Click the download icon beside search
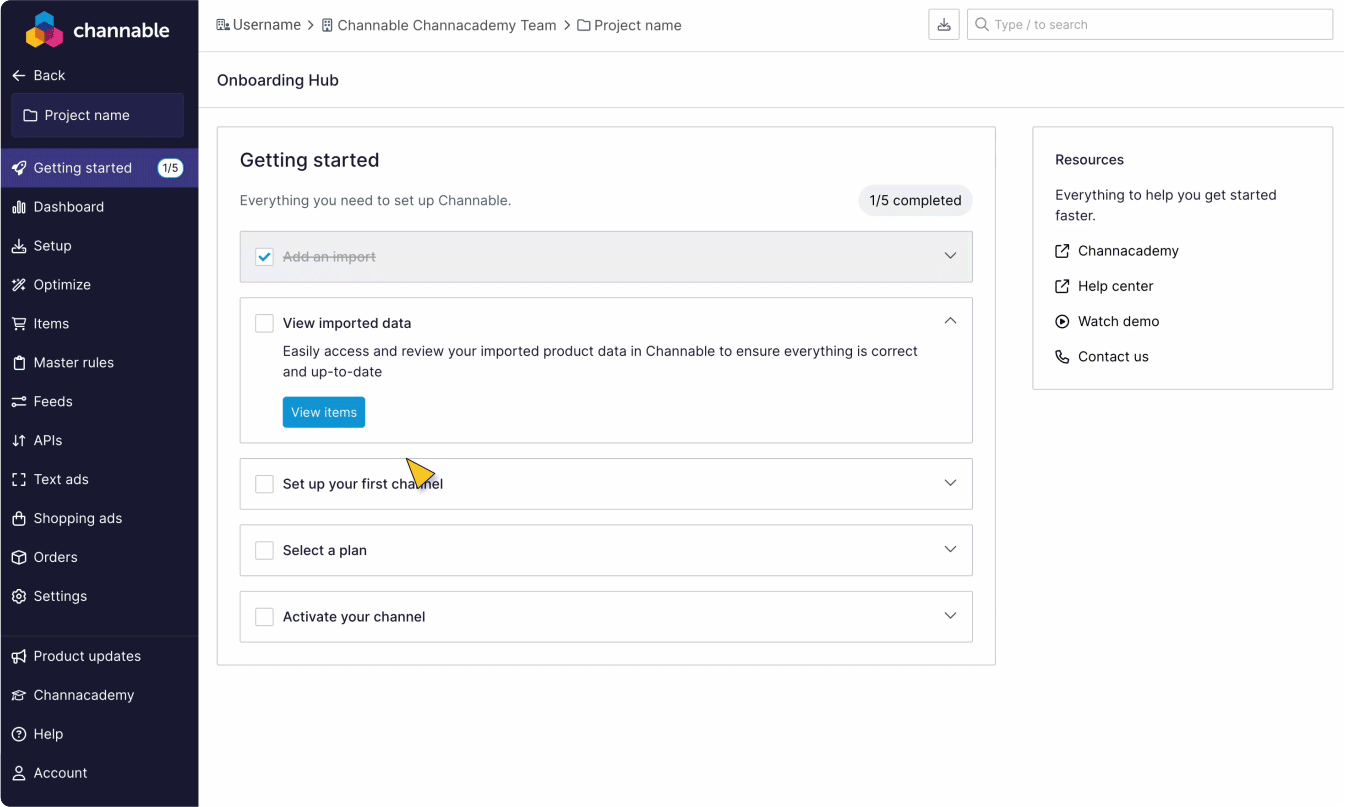1345x807 pixels. coord(944,25)
